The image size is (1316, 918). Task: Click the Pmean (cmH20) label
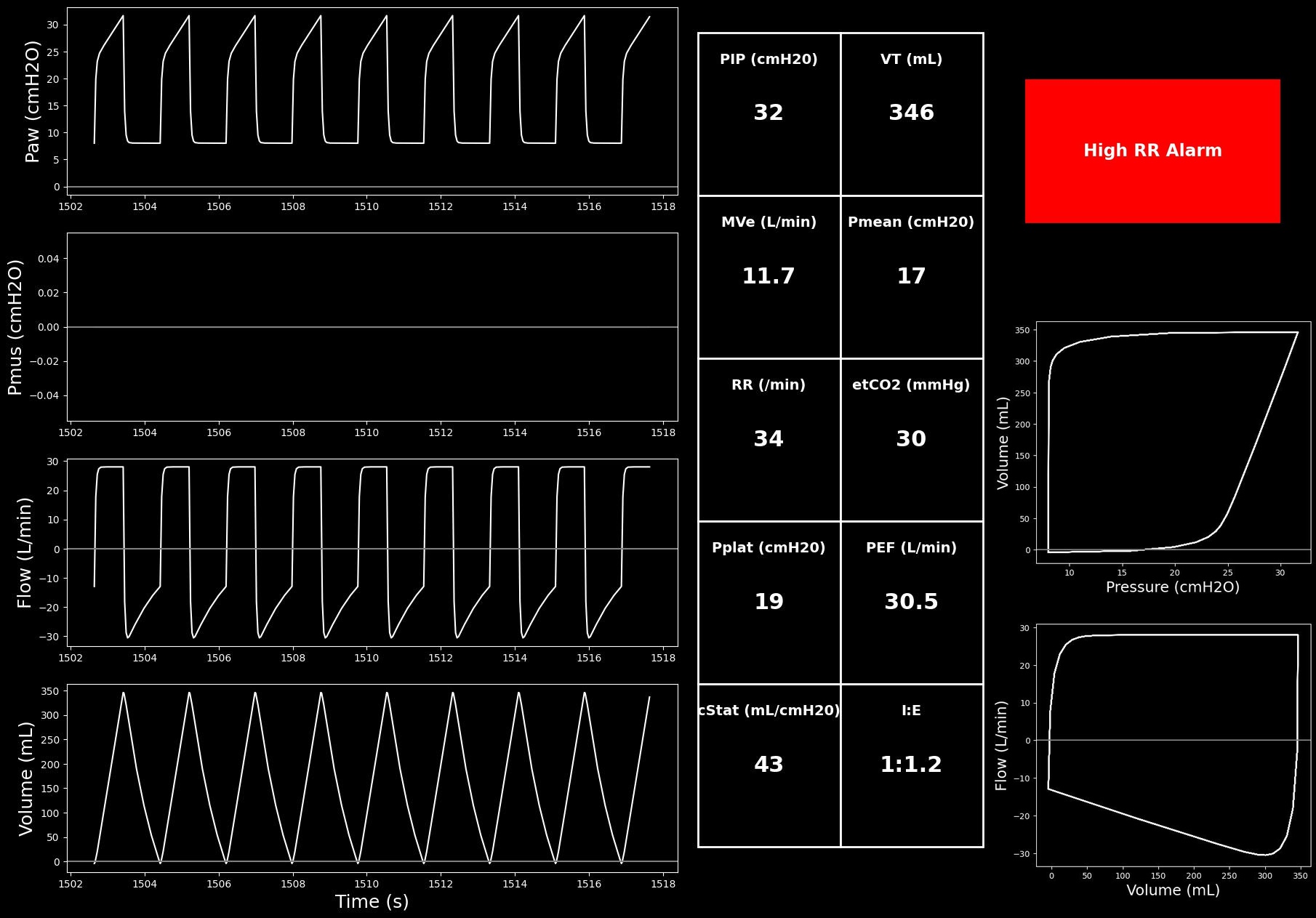pyautogui.click(x=911, y=222)
